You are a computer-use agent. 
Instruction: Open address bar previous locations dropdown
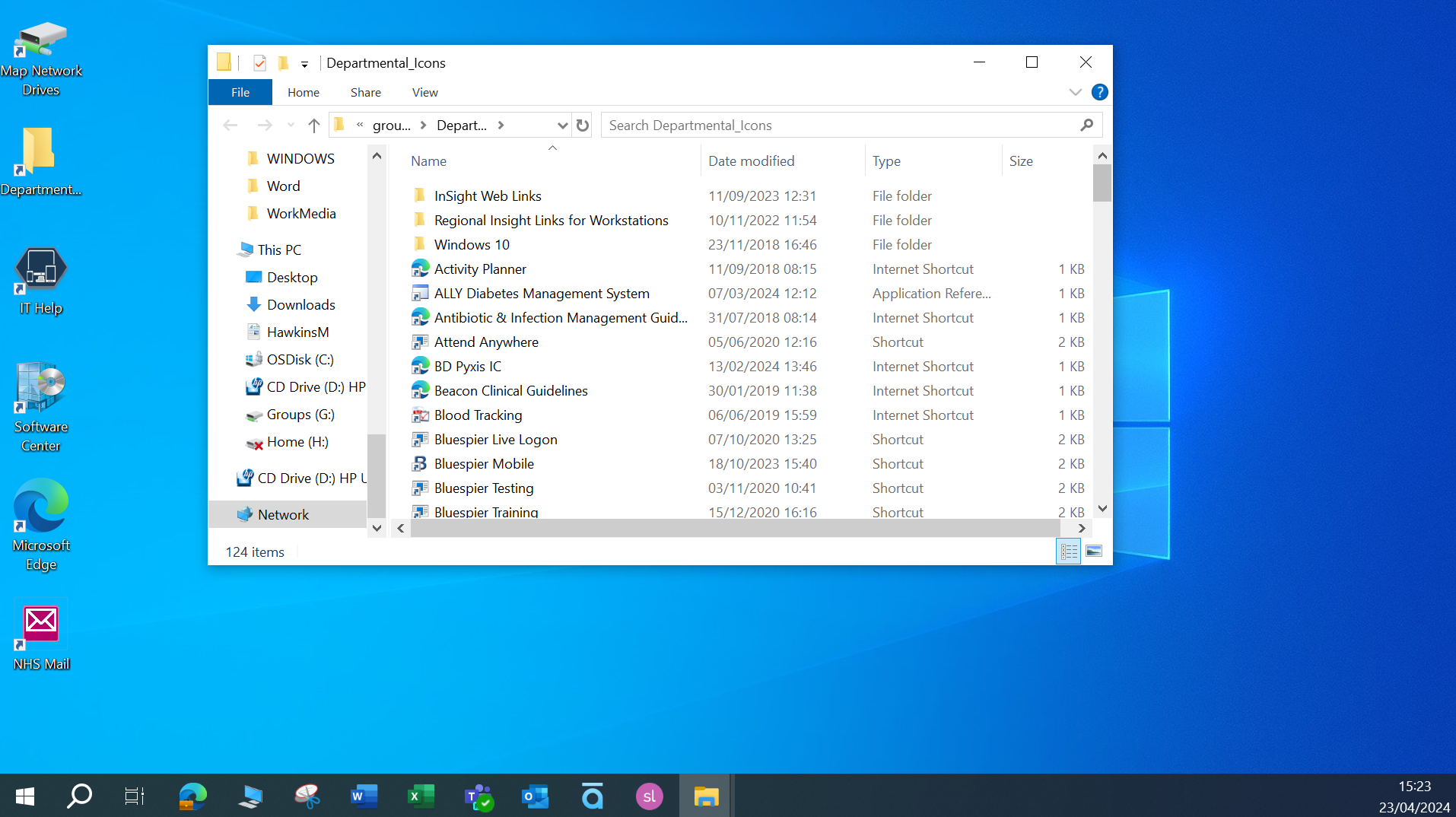click(562, 126)
